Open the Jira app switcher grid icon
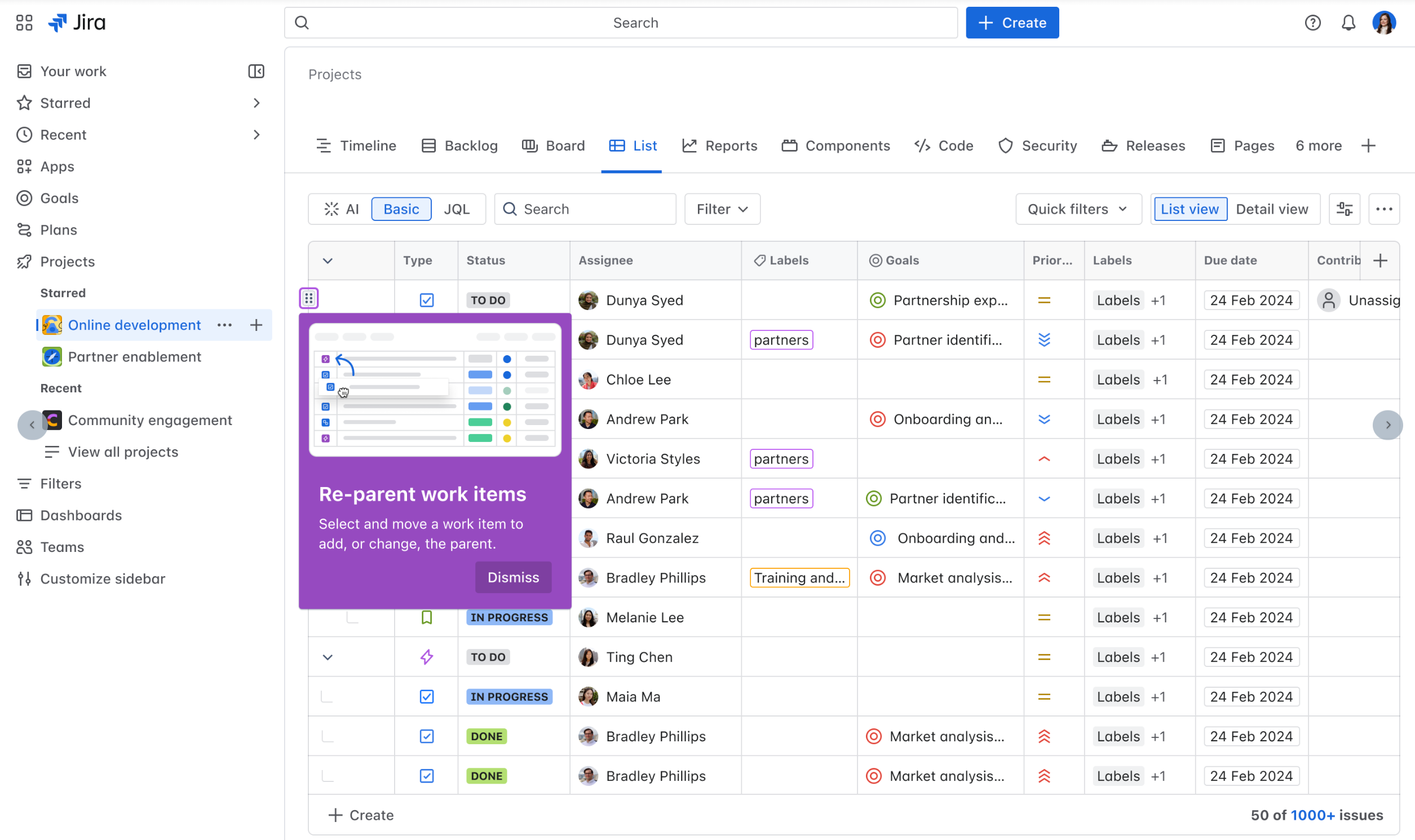The width and height of the screenshot is (1415, 840). pos(24,23)
